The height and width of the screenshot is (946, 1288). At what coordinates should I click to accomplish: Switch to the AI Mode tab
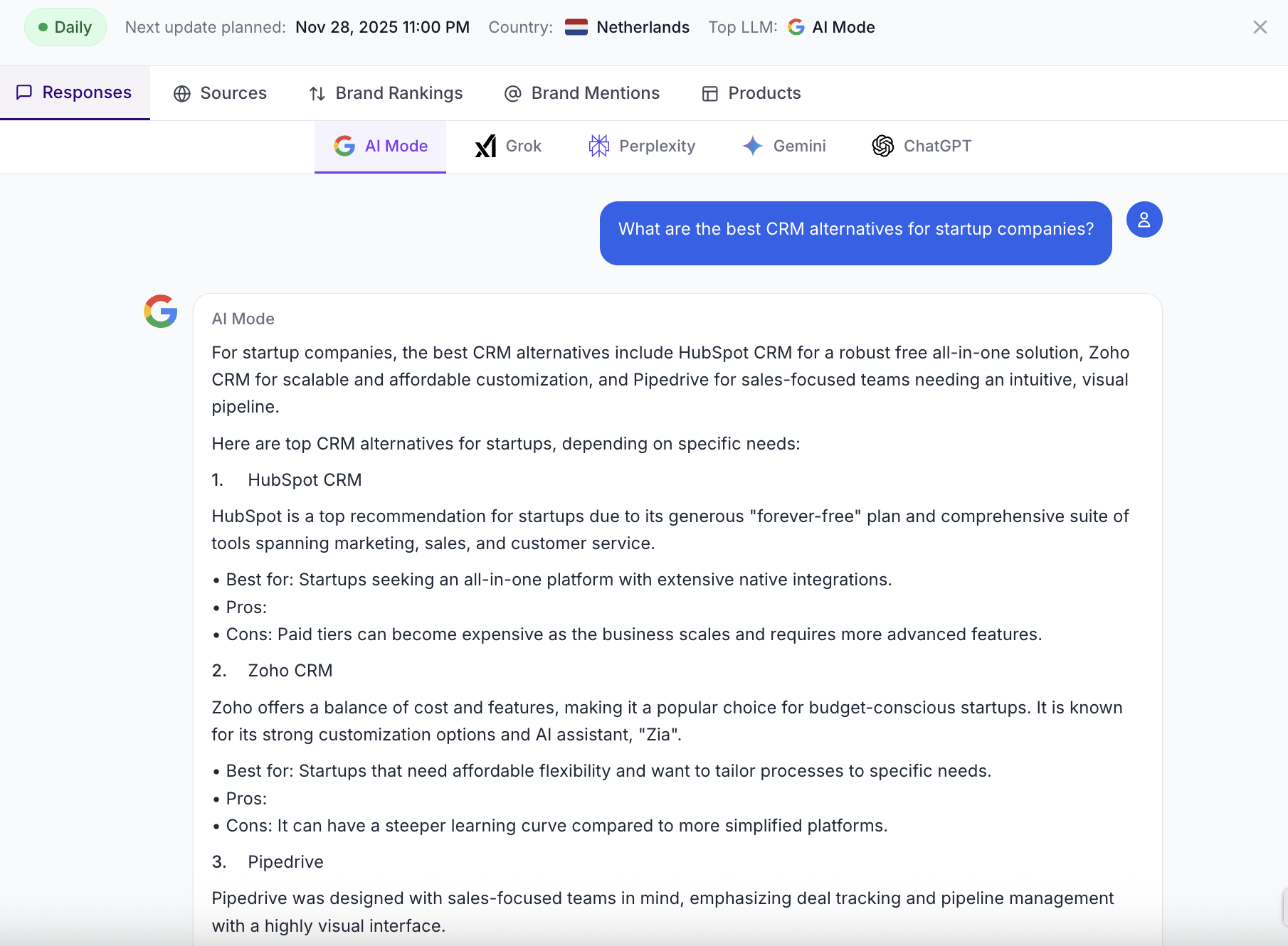pyautogui.click(x=381, y=147)
